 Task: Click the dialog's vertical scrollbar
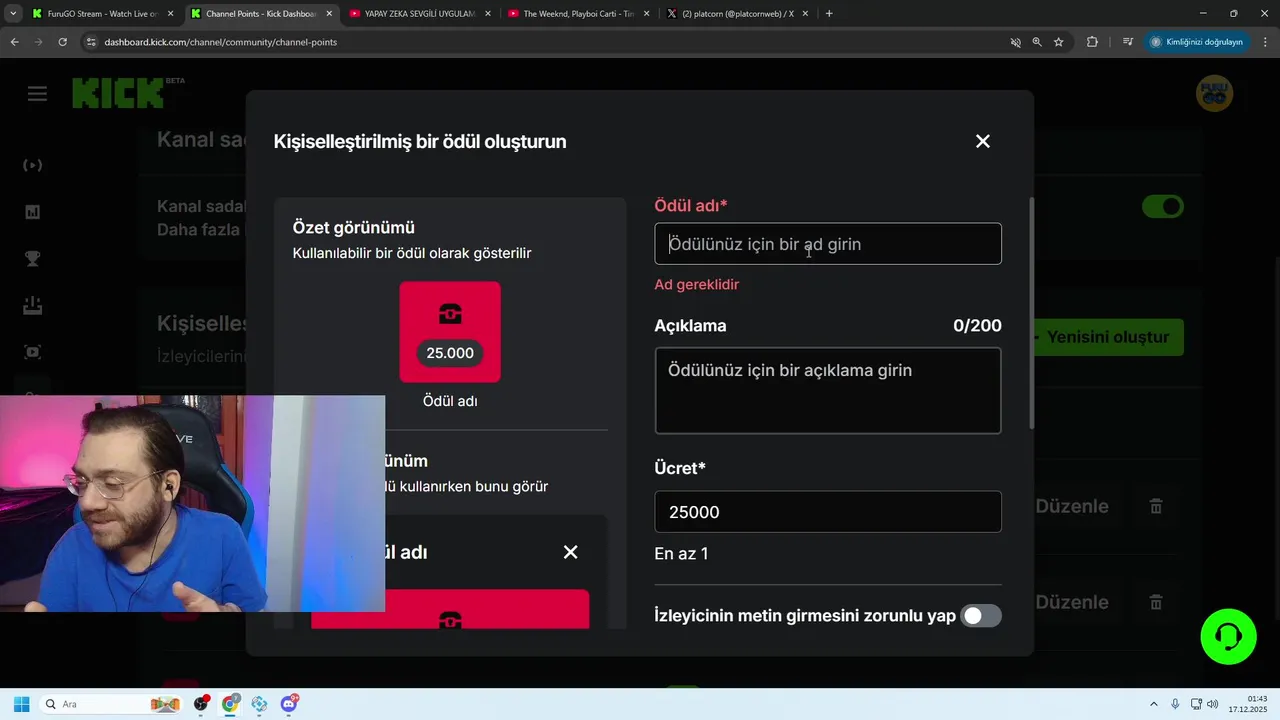tap(1031, 315)
